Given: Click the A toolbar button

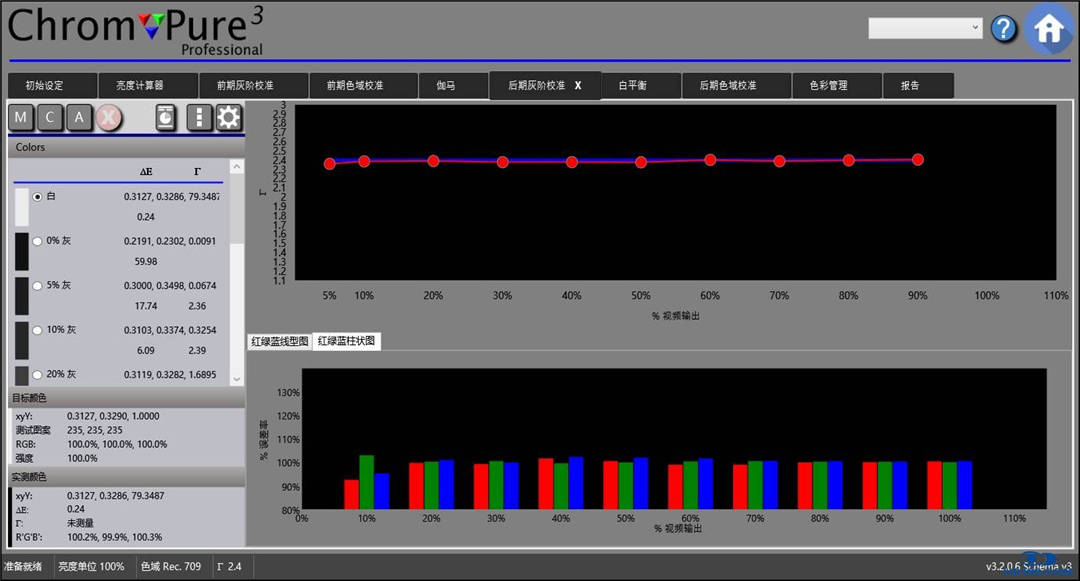Looking at the screenshot, I should tap(79, 118).
